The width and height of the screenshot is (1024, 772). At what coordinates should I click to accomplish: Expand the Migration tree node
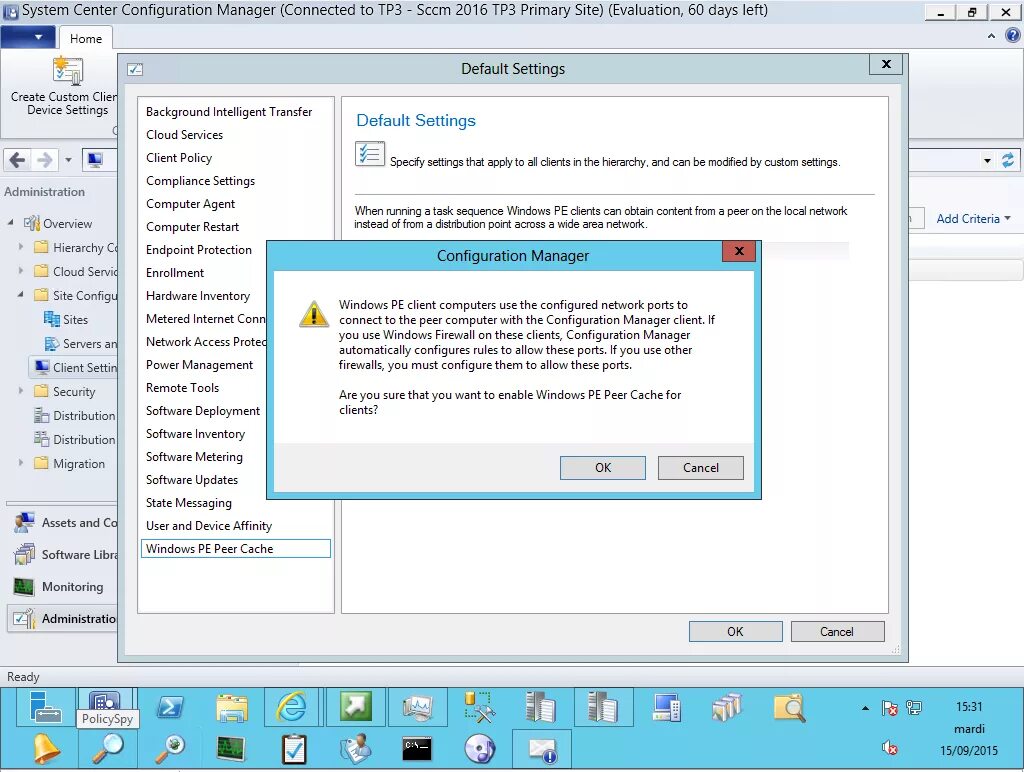(x=21, y=462)
